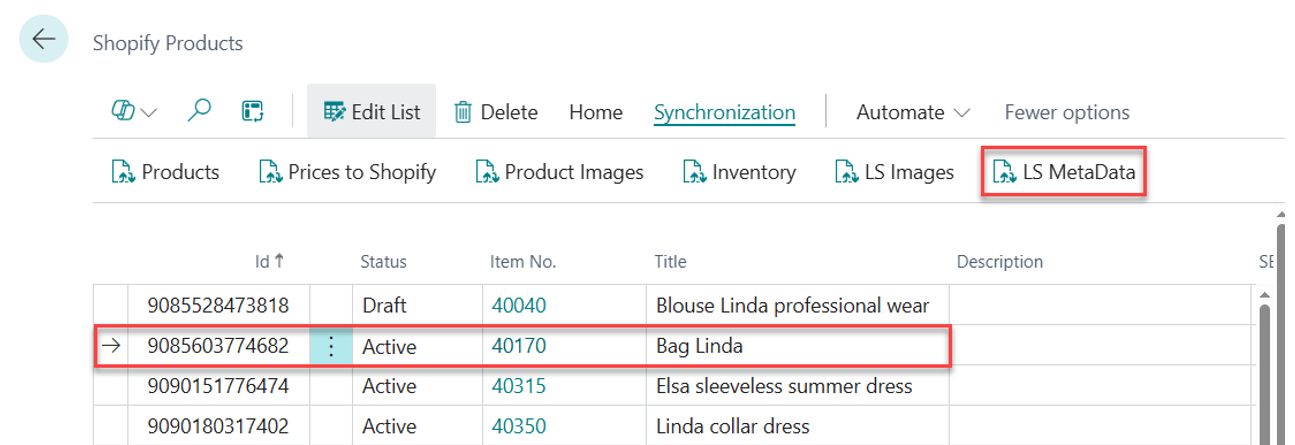Click the Delete trash icon
Image resolution: width=1295 pixels, height=445 pixels.
pos(463,112)
